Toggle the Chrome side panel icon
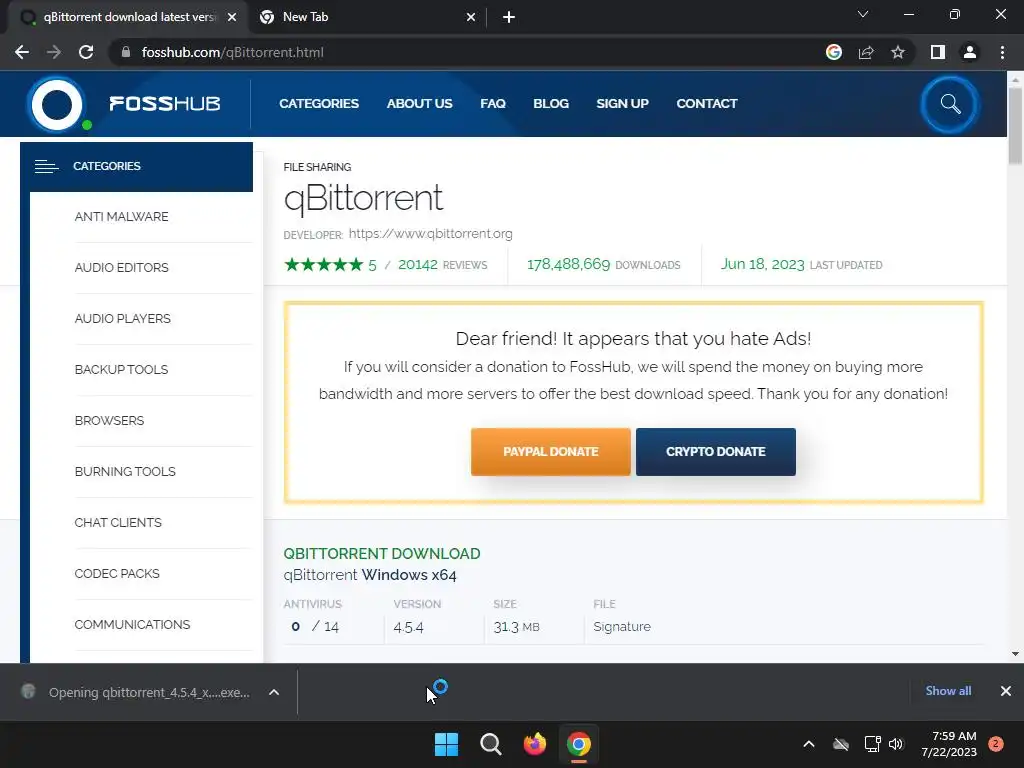The height and width of the screenshot is (768, 1024). pyautogui.click(x=938, y=52)
